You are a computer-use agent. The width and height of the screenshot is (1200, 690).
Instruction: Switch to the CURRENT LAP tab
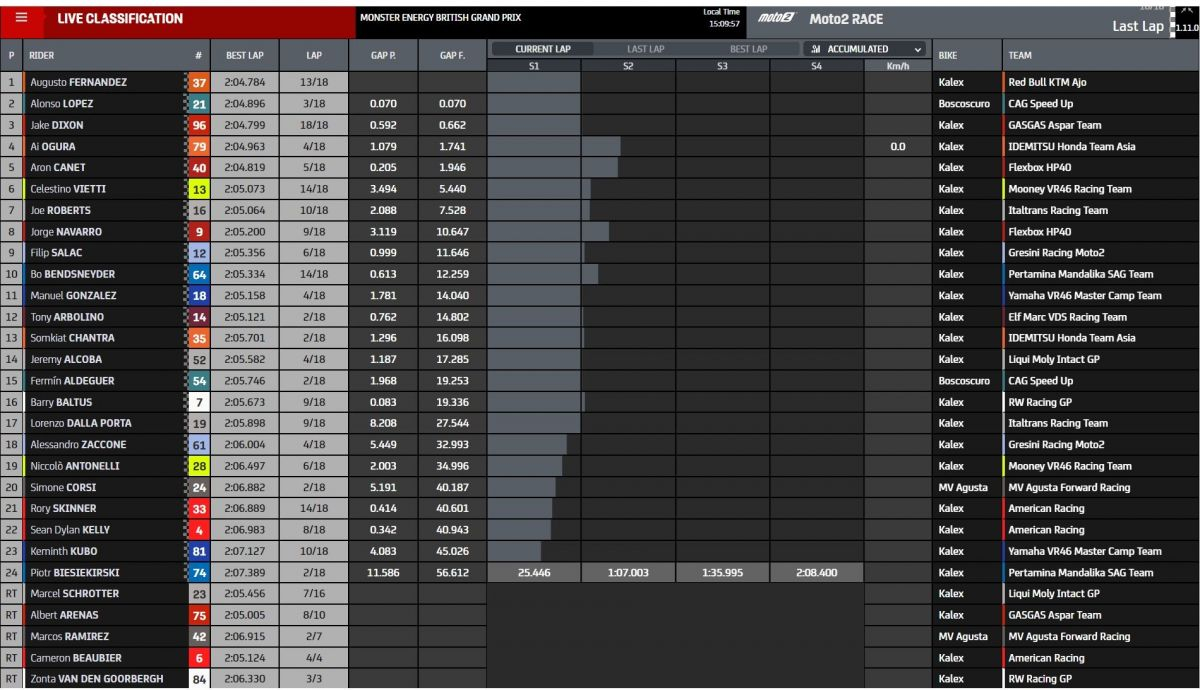coord(541,49)
